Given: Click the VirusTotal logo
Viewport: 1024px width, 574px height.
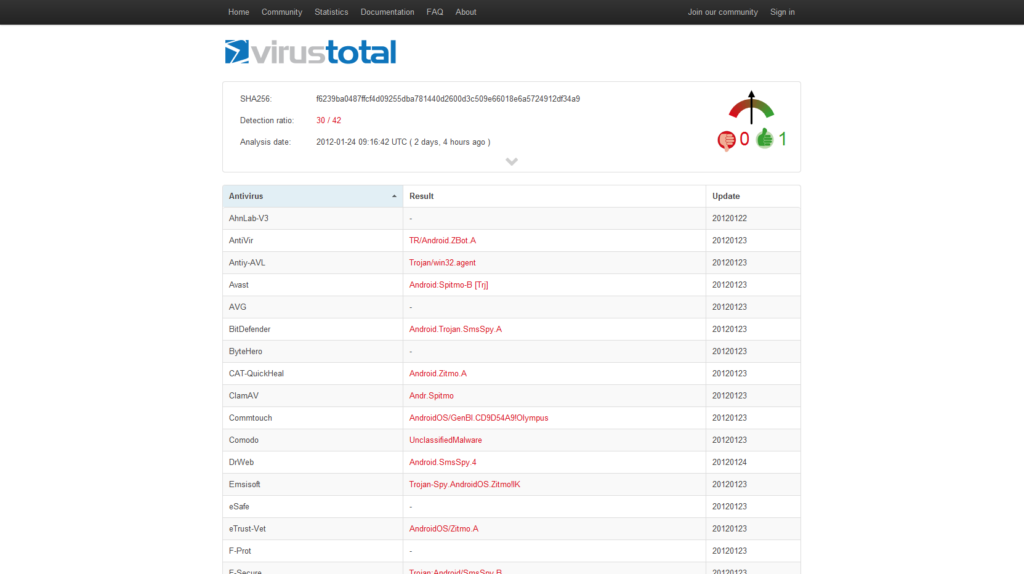Looking at the screenshot, I should 310,52.
